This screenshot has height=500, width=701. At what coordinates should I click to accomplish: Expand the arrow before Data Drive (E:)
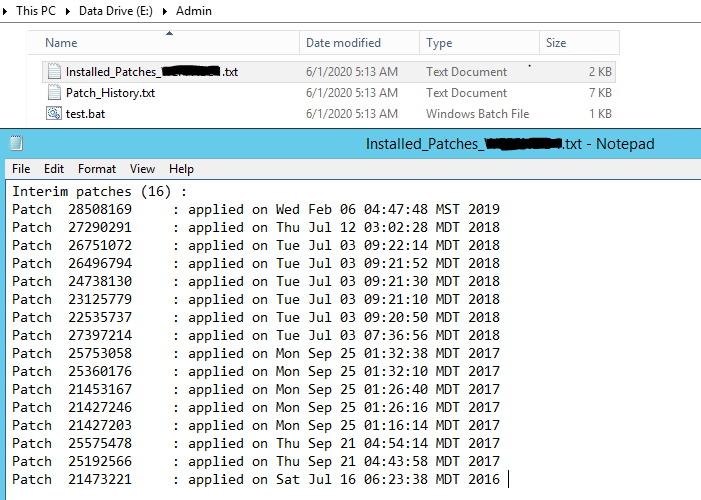(x=68, y=11)
